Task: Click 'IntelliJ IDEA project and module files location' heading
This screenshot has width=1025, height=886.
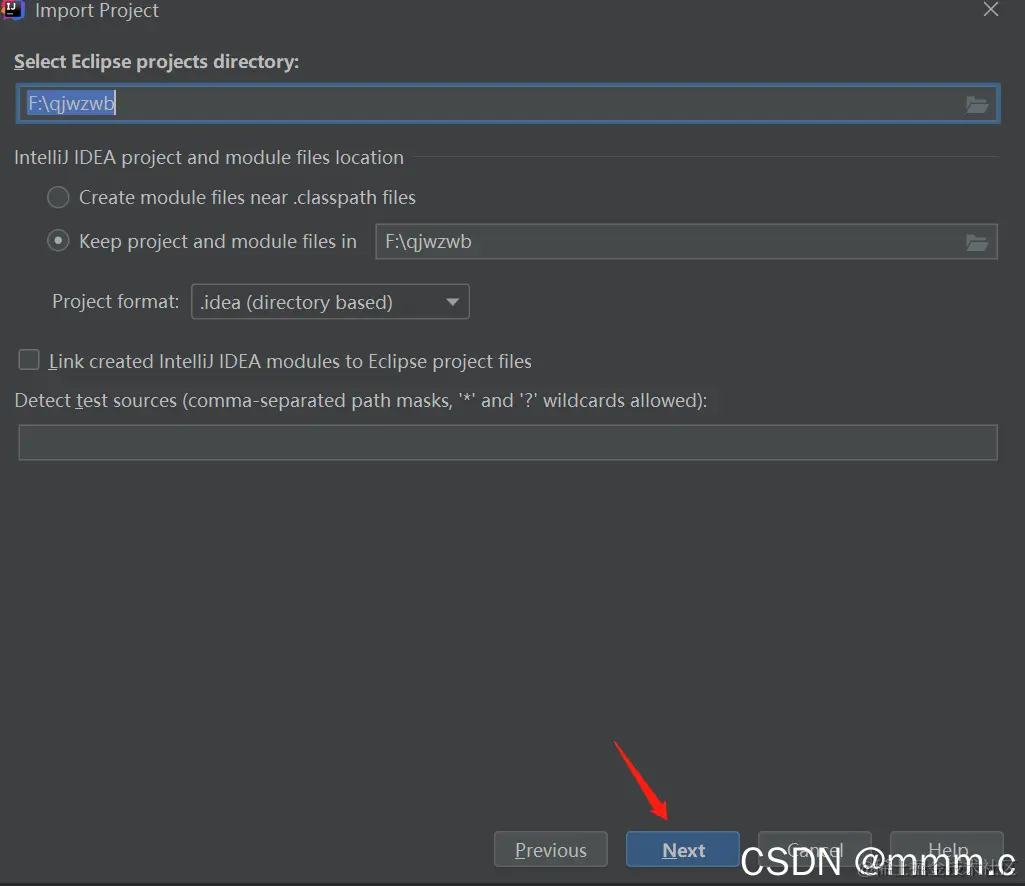Action: tap(209, 158)
